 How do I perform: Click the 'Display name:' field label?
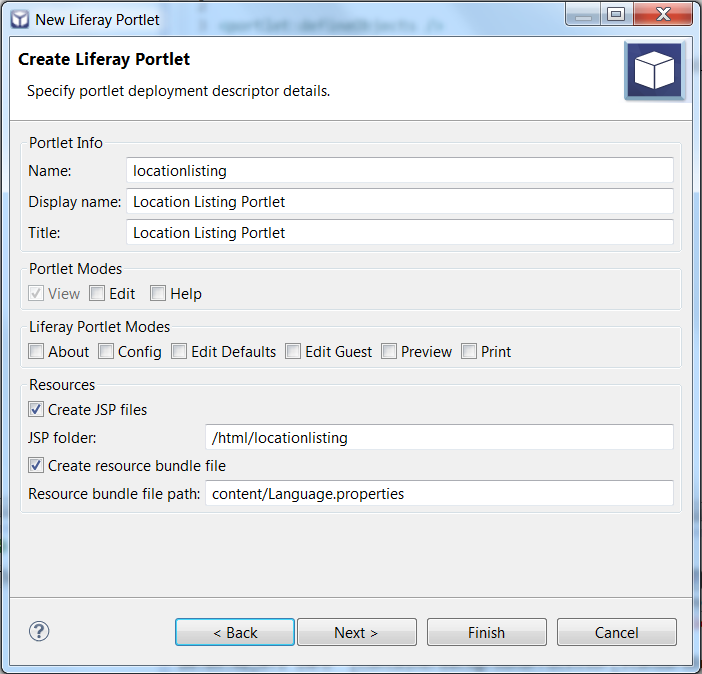coord(75,202)
